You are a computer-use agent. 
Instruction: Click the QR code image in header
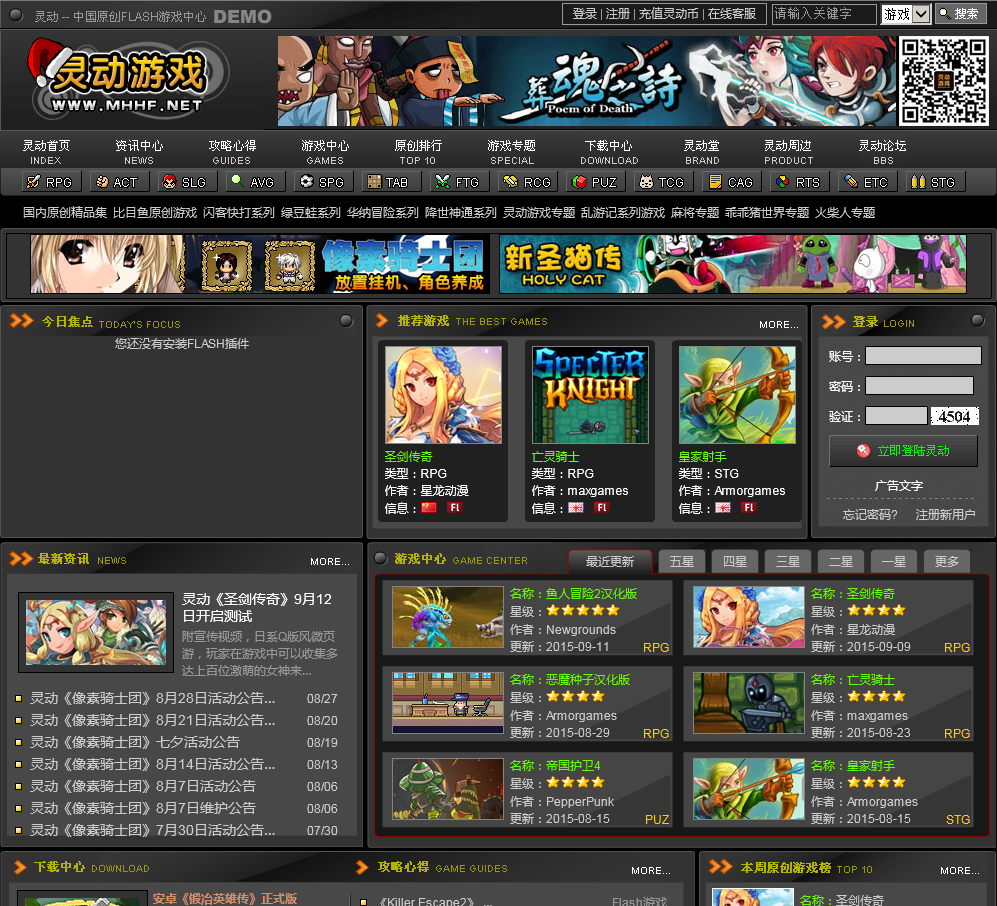pos(944,81)
